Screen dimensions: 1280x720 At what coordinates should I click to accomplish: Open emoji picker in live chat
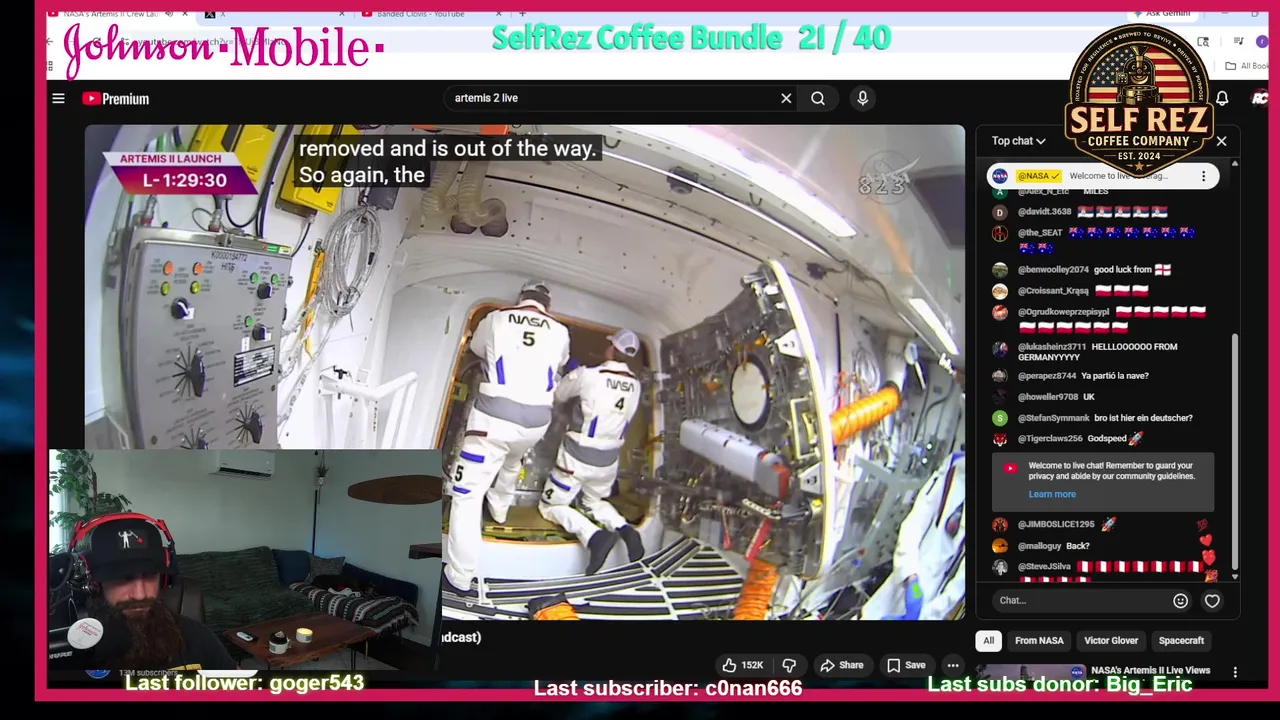1180,600
